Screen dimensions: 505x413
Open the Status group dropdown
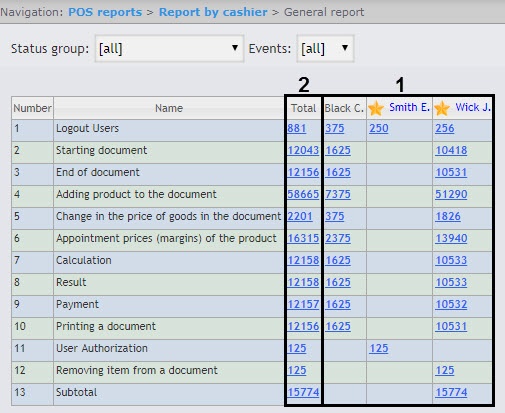[x=169, y=49]
